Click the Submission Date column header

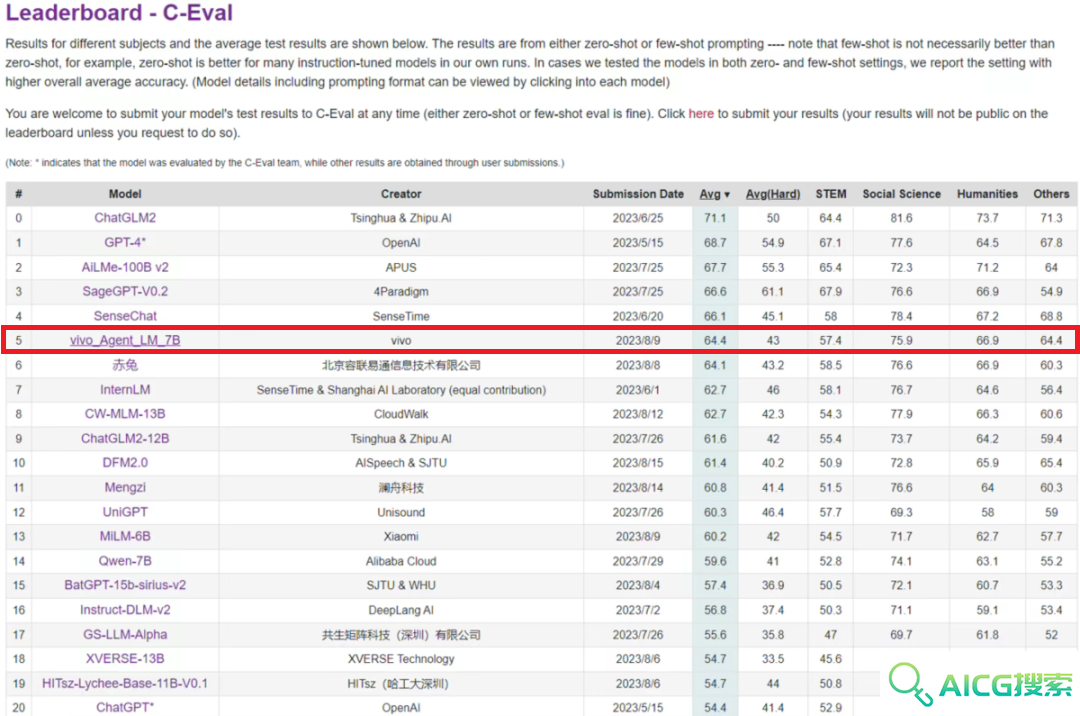click(x=638, y=194)
